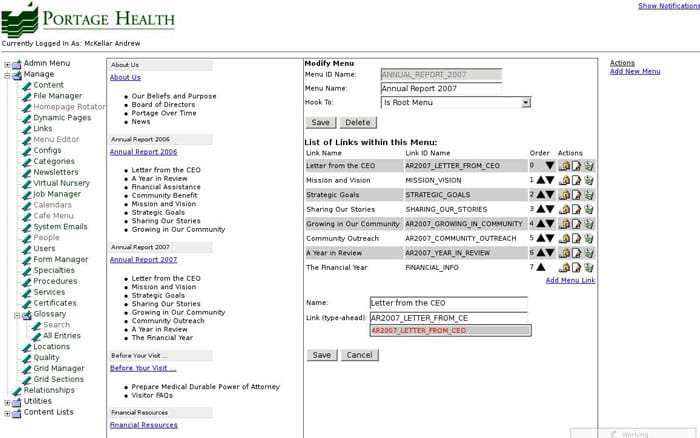Move Letter from the CEO down in order

tap(550, 166)
